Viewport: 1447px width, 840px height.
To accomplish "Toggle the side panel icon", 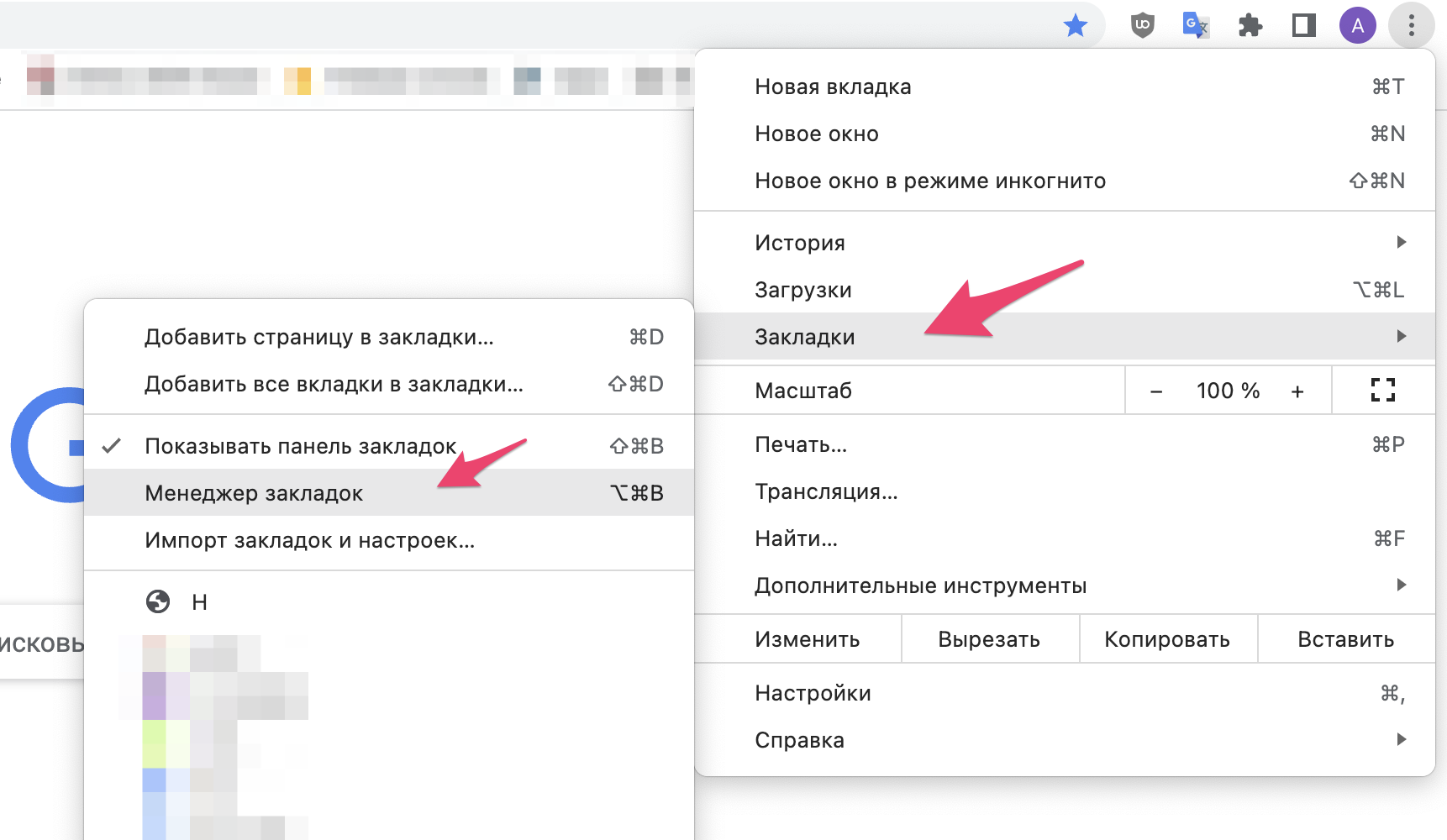I will point(1303,26).
